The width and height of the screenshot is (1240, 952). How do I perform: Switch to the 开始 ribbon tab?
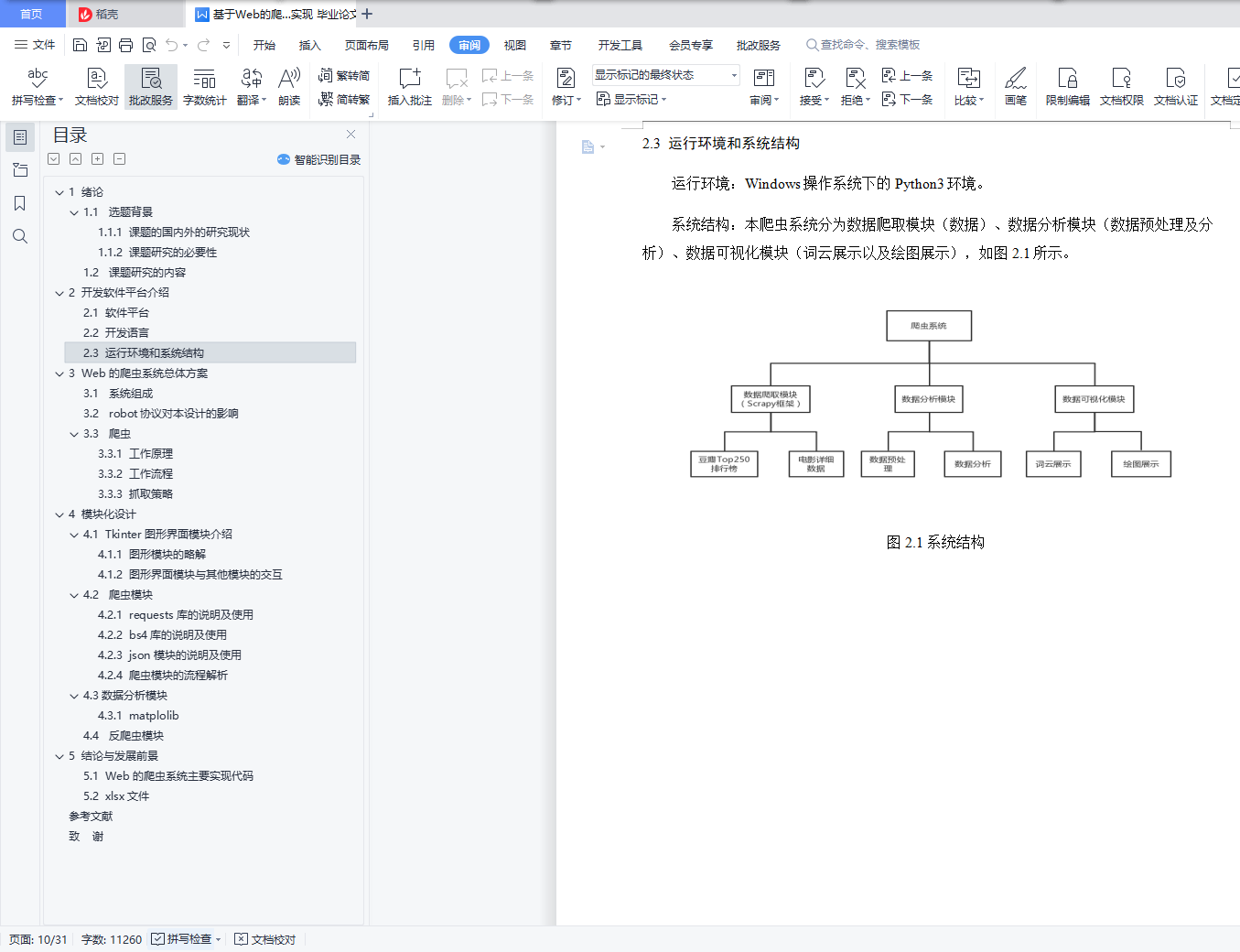[x=264, y=45]
